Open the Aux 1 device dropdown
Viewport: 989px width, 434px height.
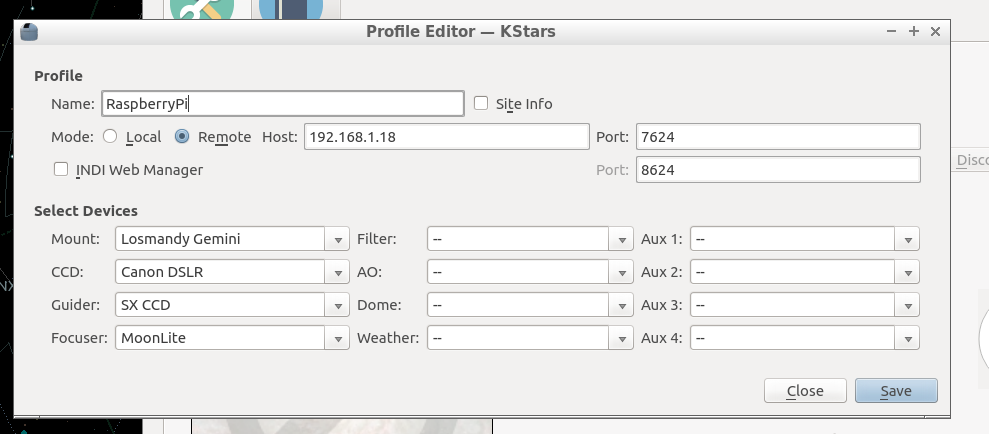click(804, 239)
